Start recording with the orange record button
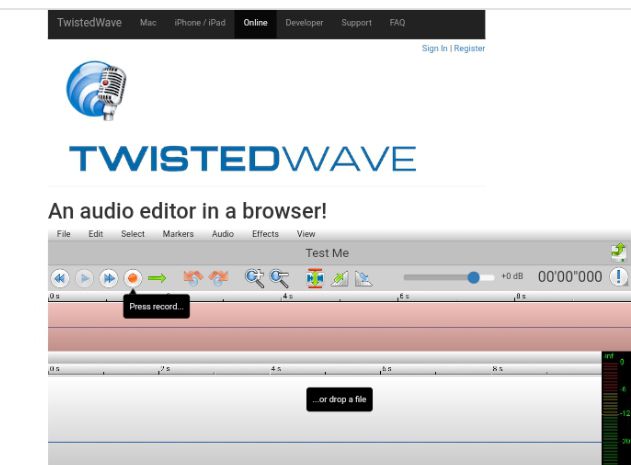Viewport: 631px width, 465px height. (x=133, y=278)
